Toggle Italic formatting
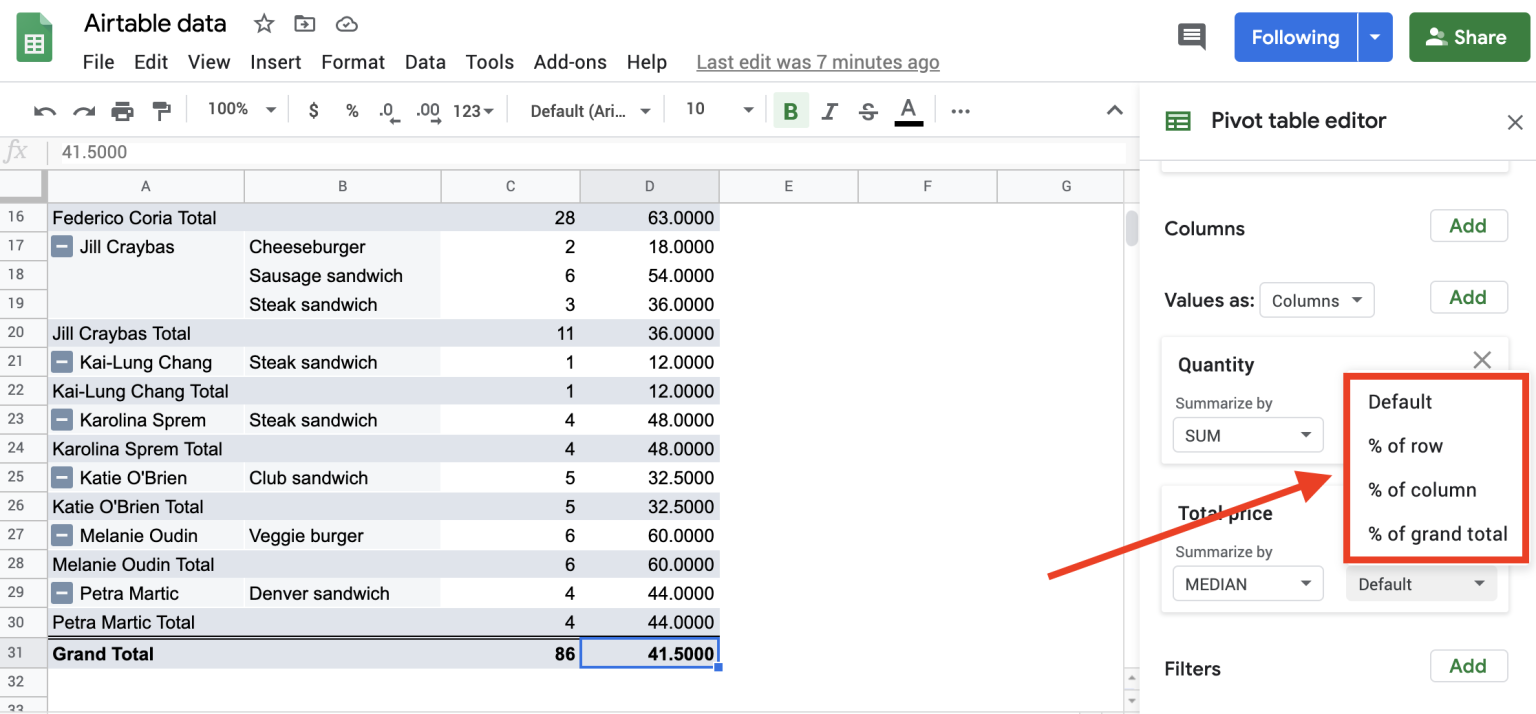1536x714 pixels. (x=829, y=110)
